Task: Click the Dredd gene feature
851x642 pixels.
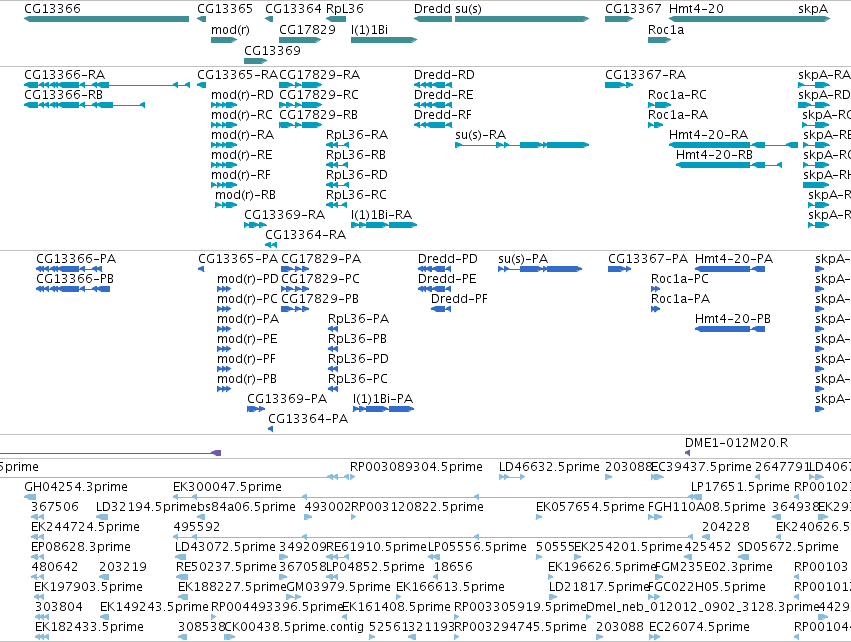Action: pos(433,19)
